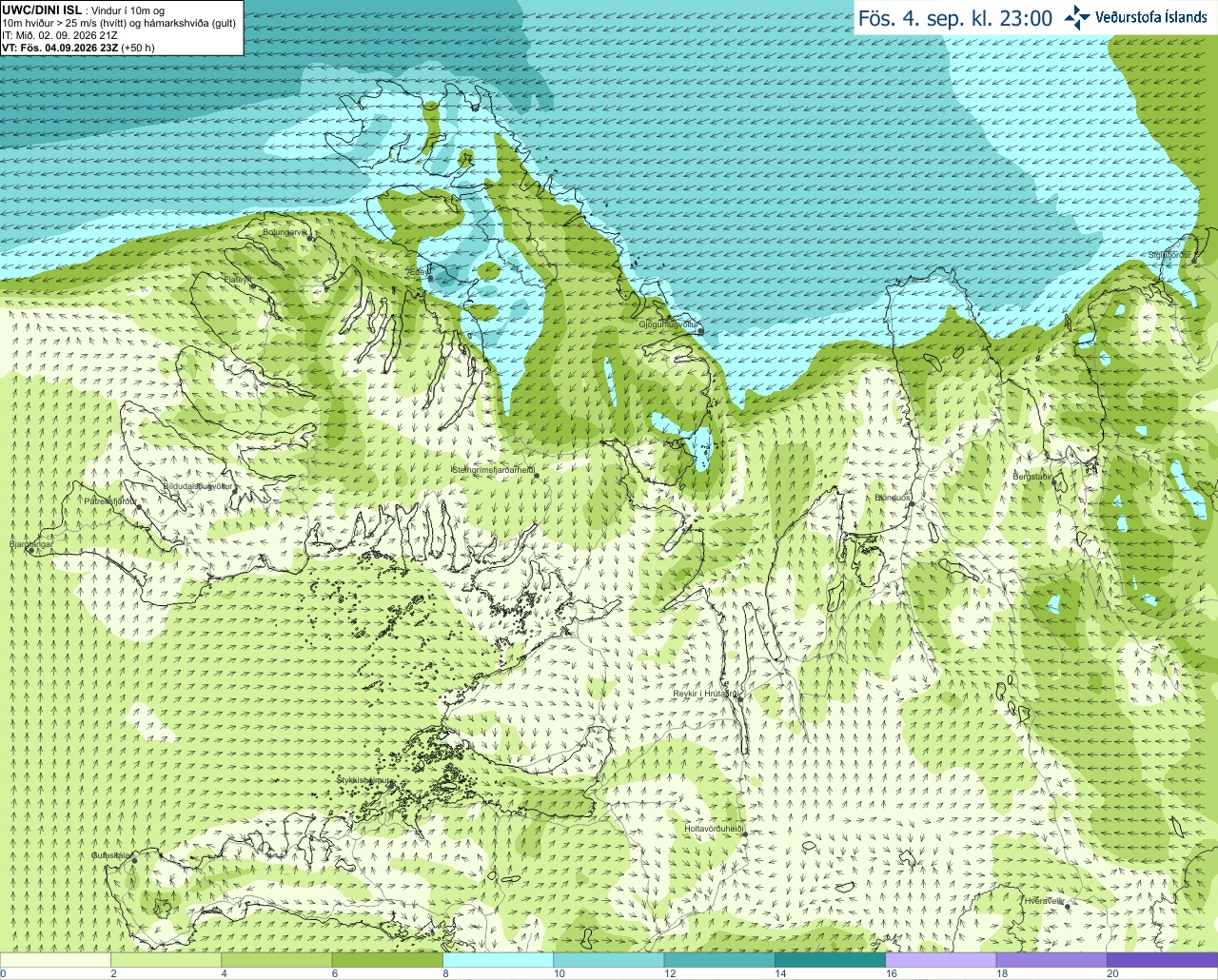
Task: Click the Blönduós station dot
Action: [911, 505]
